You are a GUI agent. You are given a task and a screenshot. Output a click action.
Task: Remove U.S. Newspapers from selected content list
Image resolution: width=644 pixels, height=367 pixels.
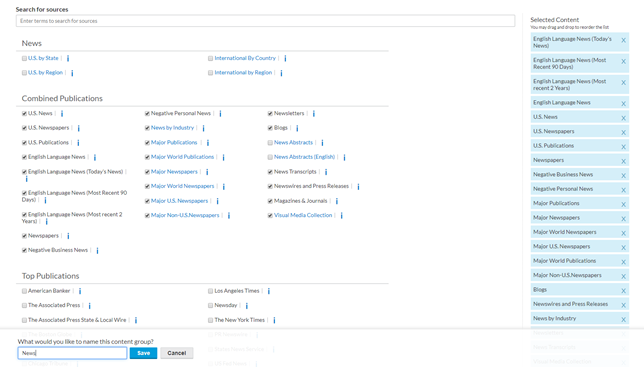tap(623, 133)
